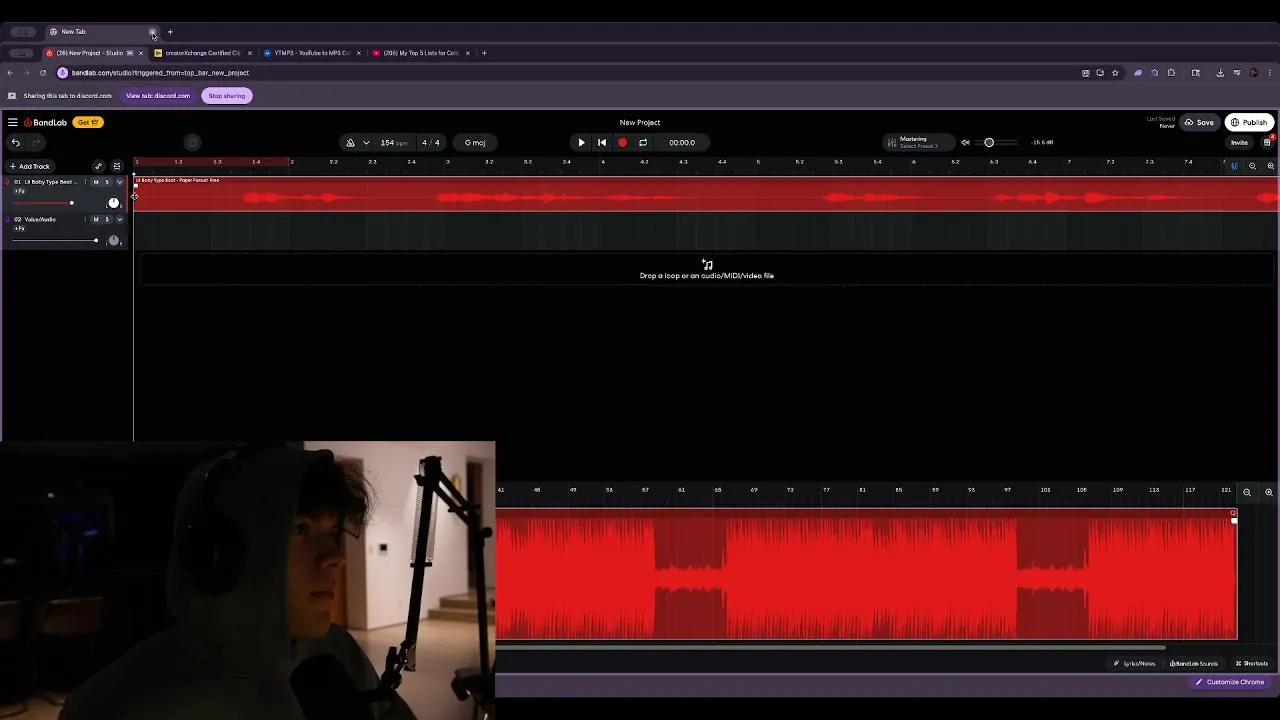Switch to My Top 5 Lists YouTube tab

[x=420, y=53]
